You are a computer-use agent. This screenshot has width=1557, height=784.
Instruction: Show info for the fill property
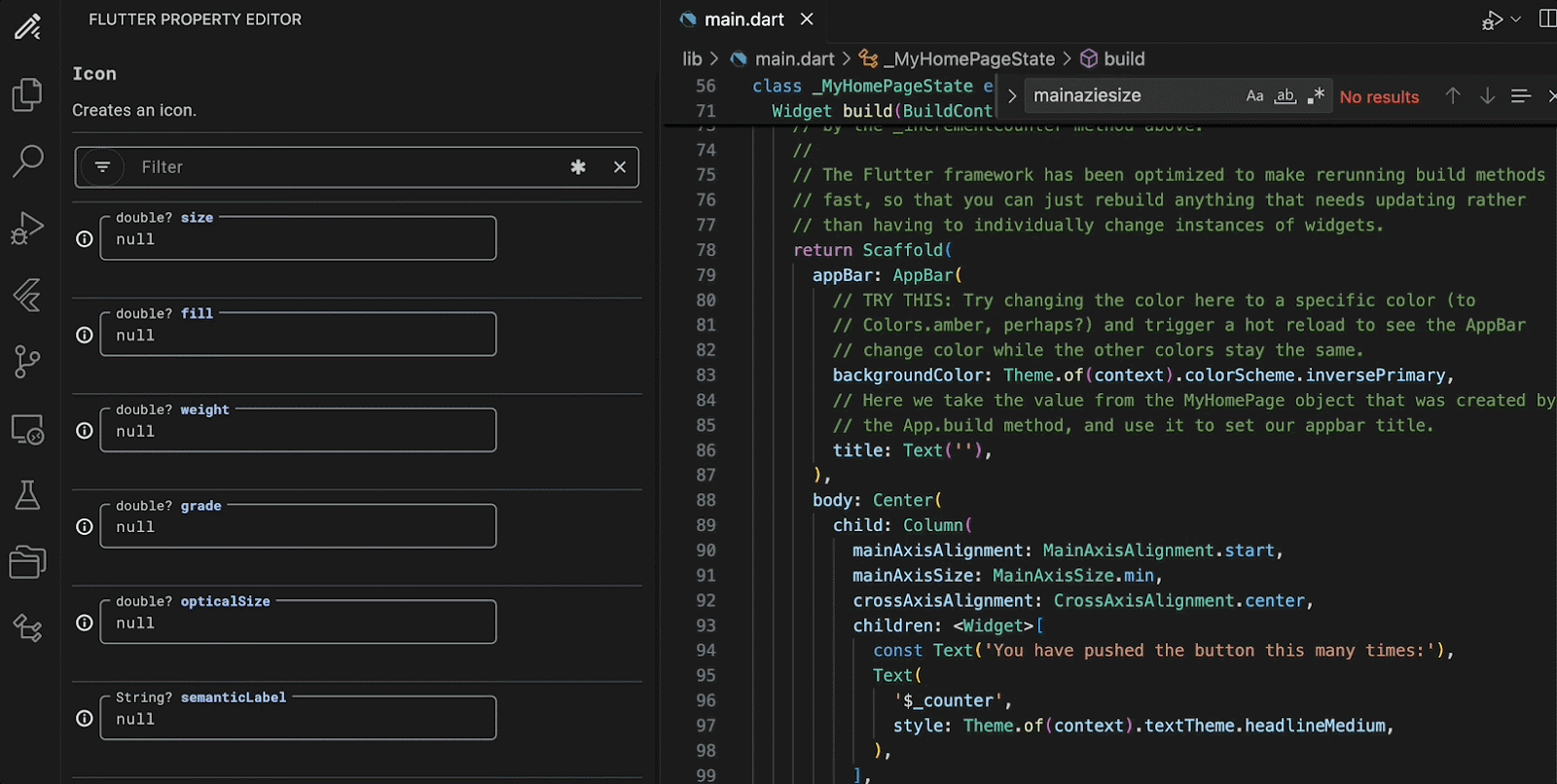[85, 336]
